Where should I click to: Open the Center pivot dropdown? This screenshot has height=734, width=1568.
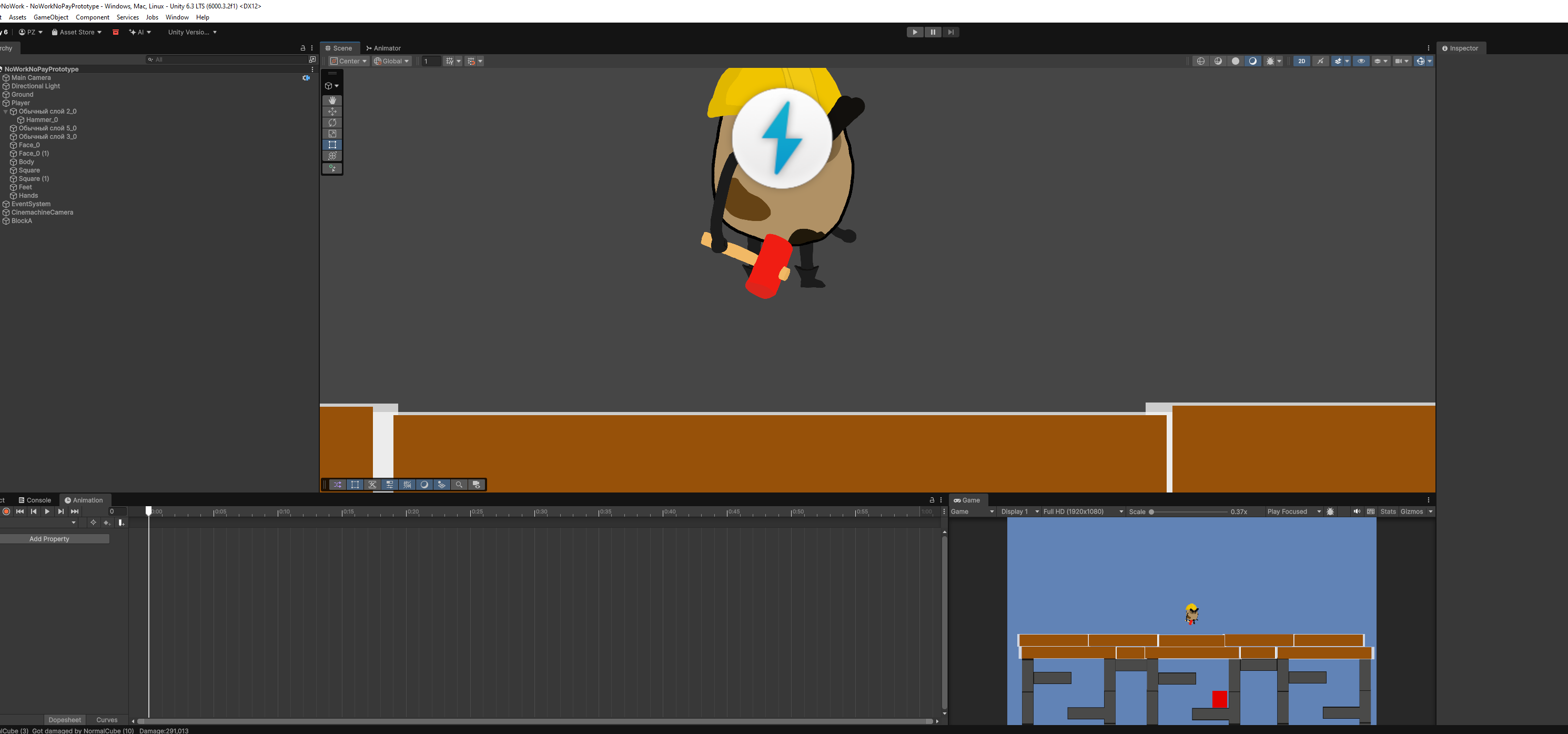click(349, 61)
